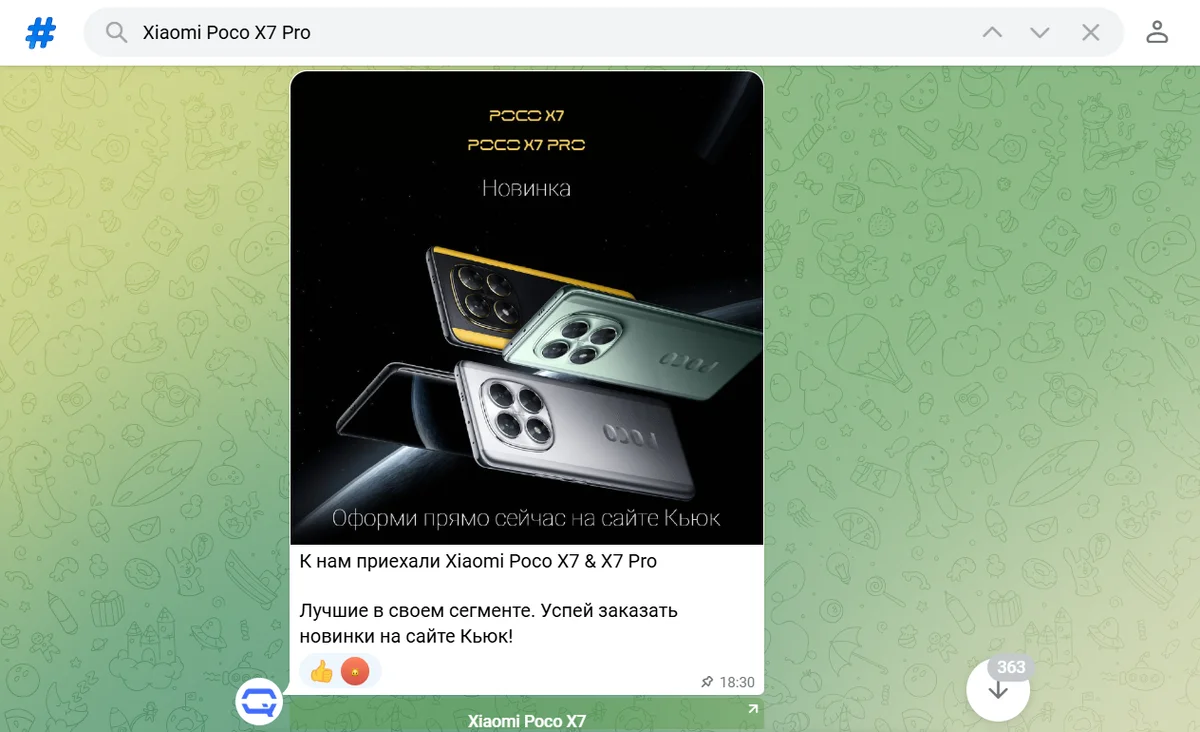Open the Poco X7 promo image
The width and height of the screenshot is (1200, 732).
pos(527,308)
